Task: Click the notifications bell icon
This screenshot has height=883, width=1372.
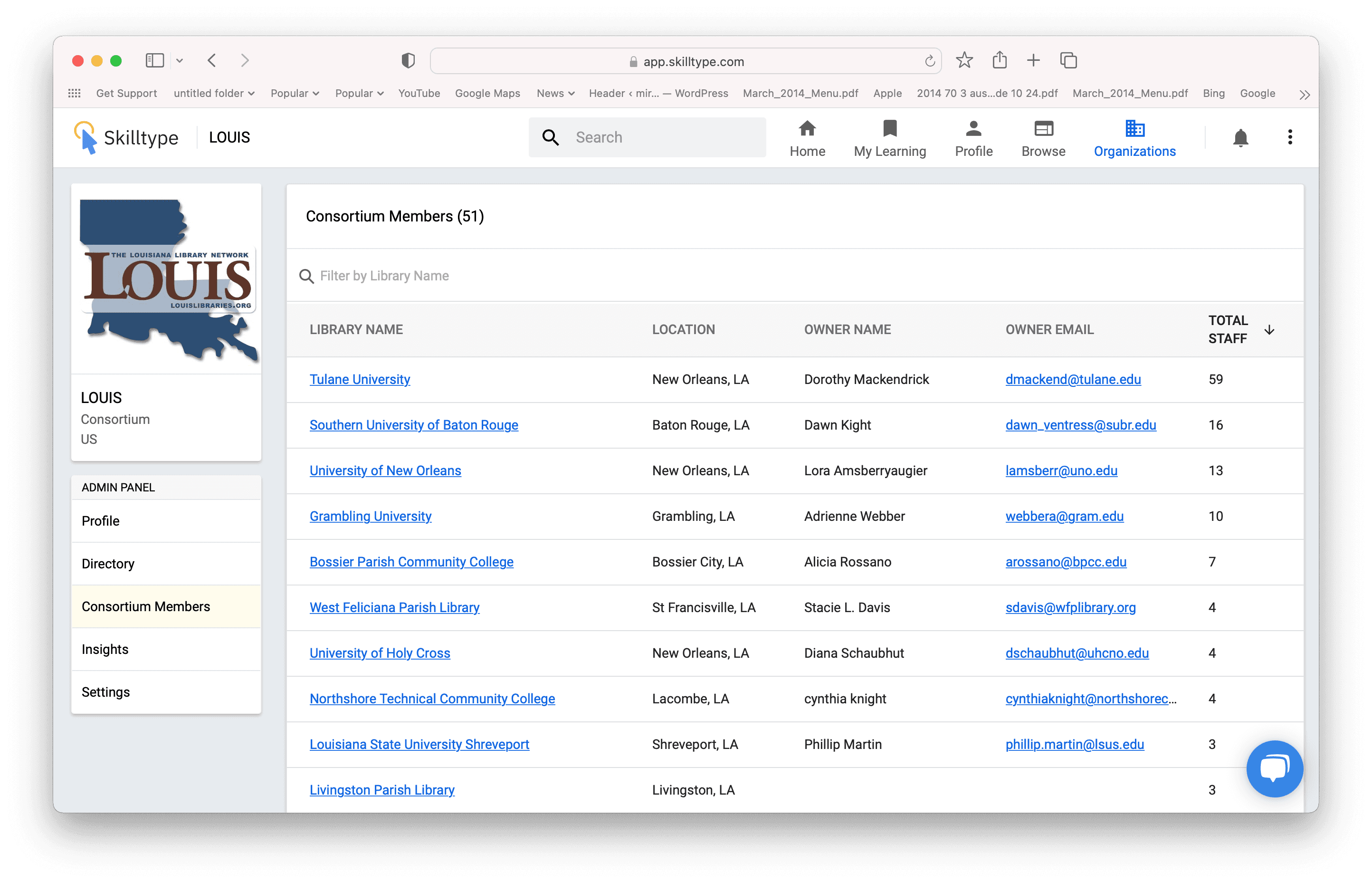Action: tap(1240, 138)
